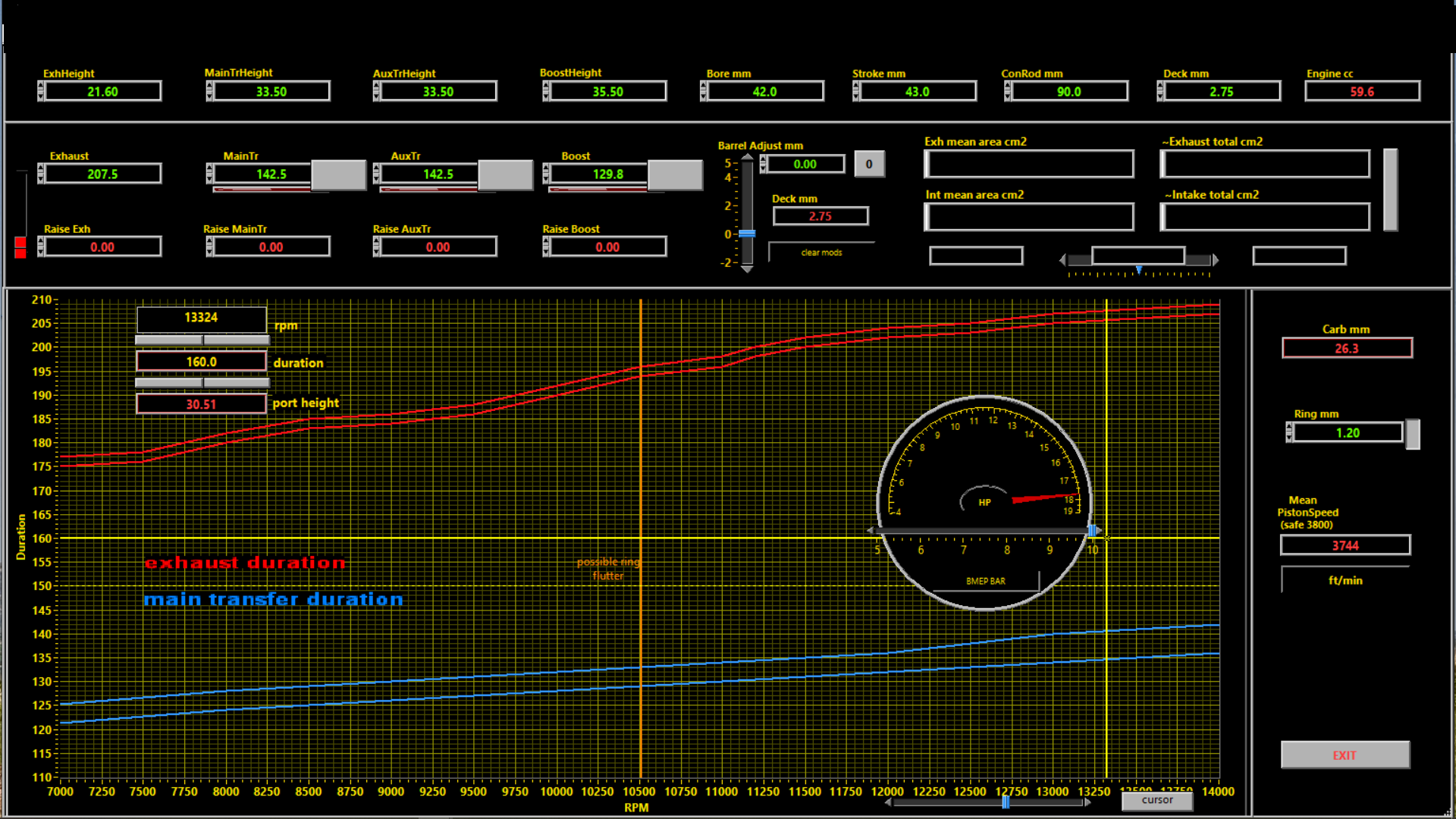Click left arrow of BMEP gauge slider
Screen dimensions: 1456x819
(x=871, y=531)
